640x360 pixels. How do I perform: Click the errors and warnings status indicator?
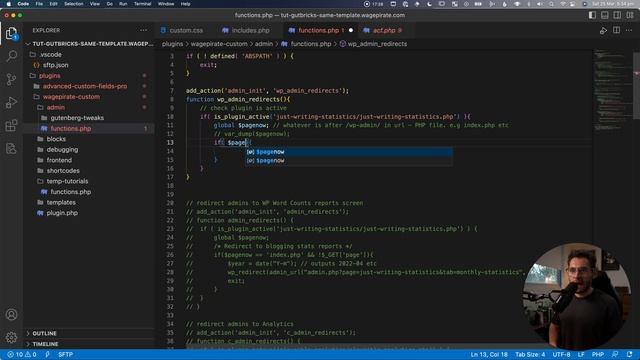tap(22, 354)
